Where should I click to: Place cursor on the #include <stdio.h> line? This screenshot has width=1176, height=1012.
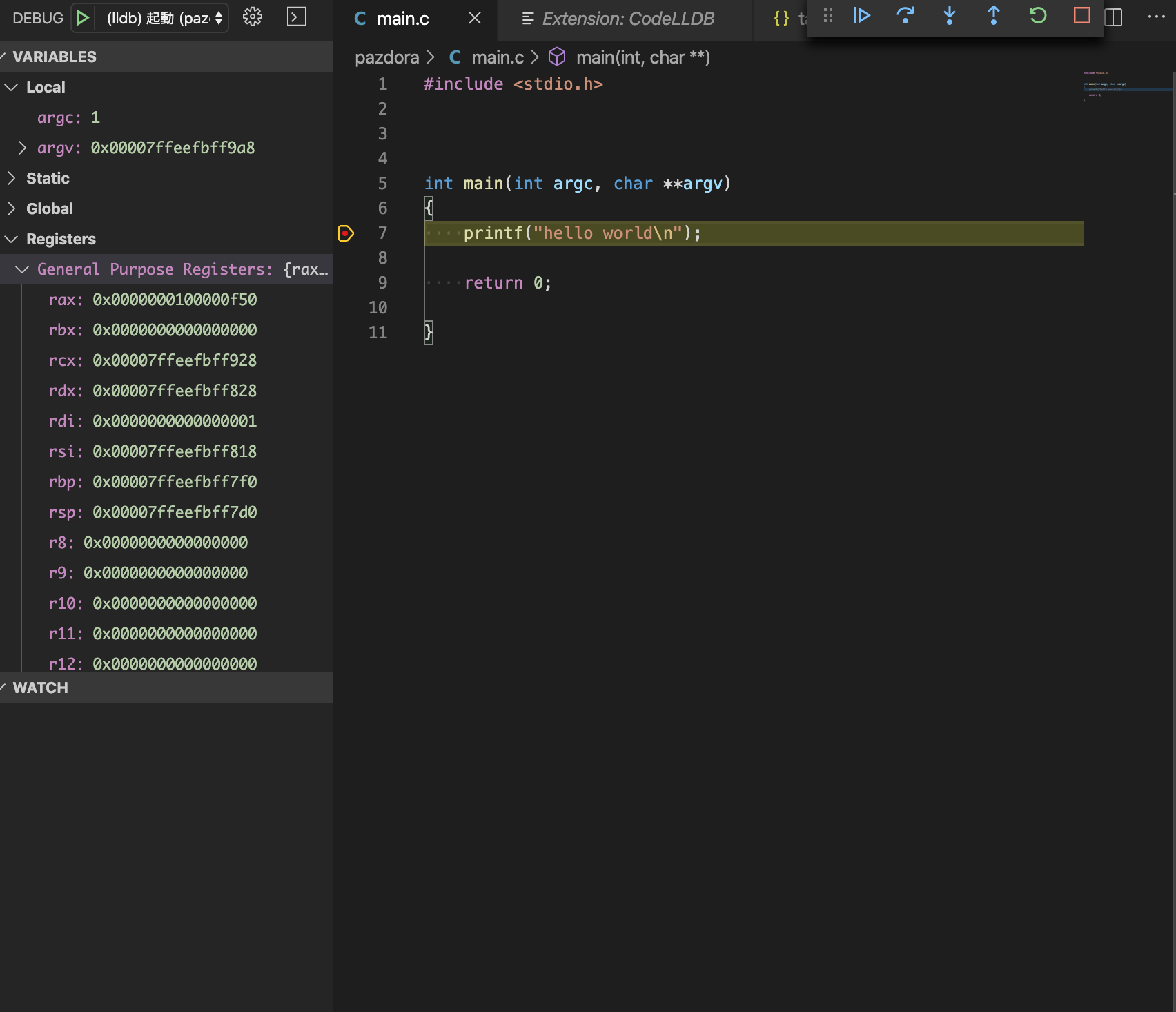point(513,84)
